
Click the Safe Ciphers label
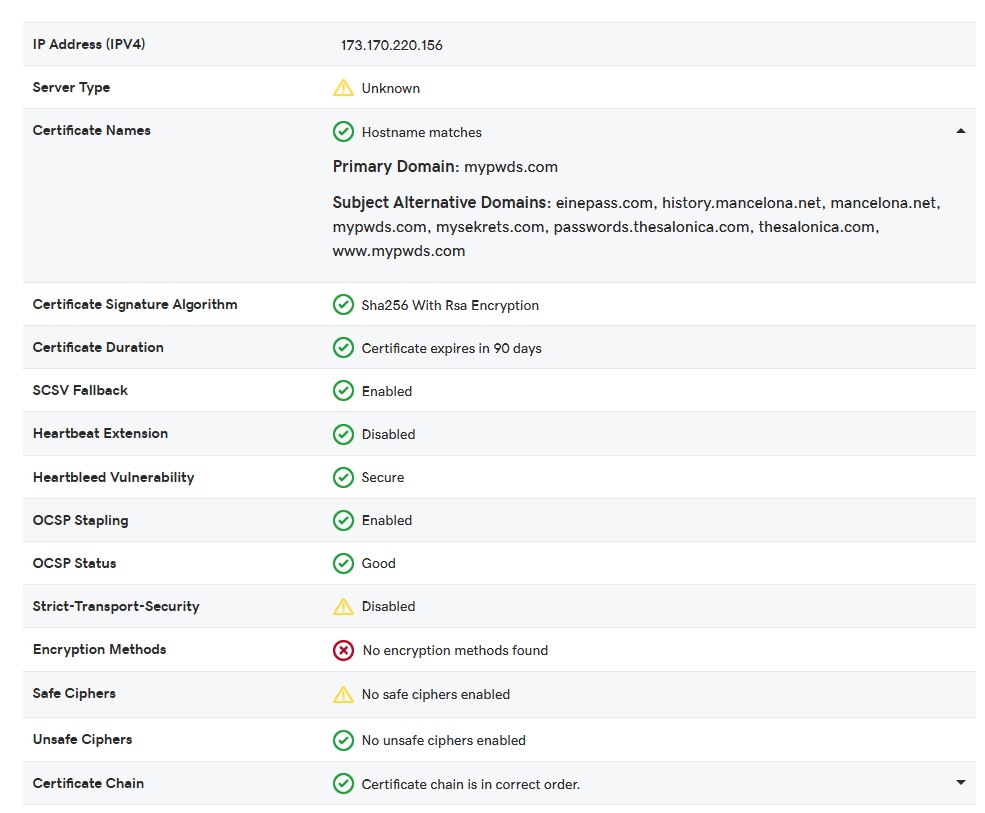74,693
